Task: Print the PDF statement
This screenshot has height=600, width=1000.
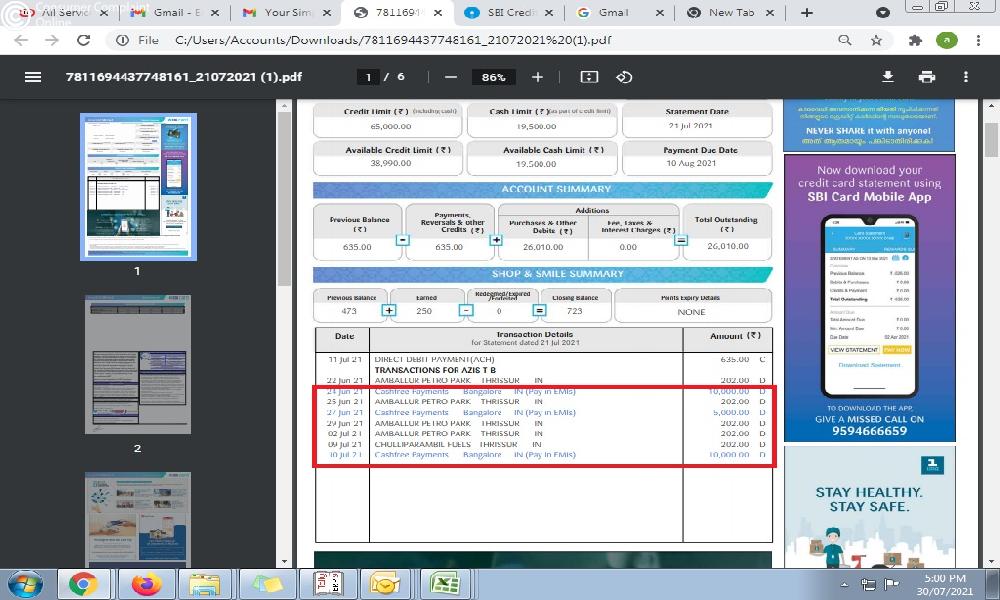Action: pyautogui.click(x=927, y=77)
